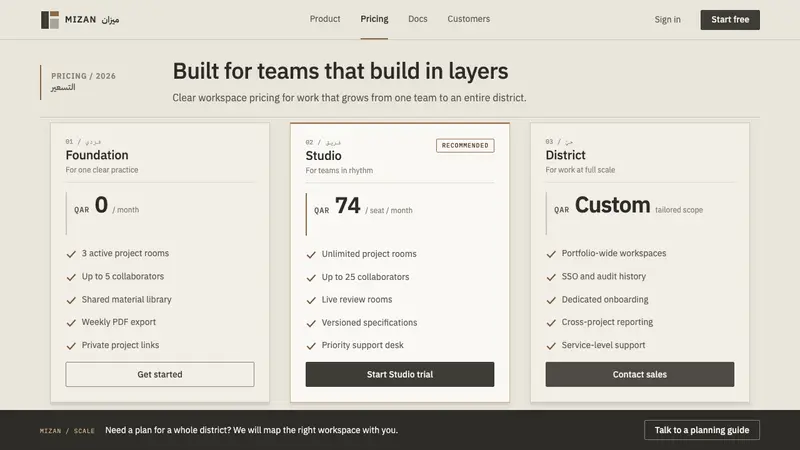Click the PRICING / 2026 label
The width and height of the screenshot is (800, 450).
[x=83, y=76]
